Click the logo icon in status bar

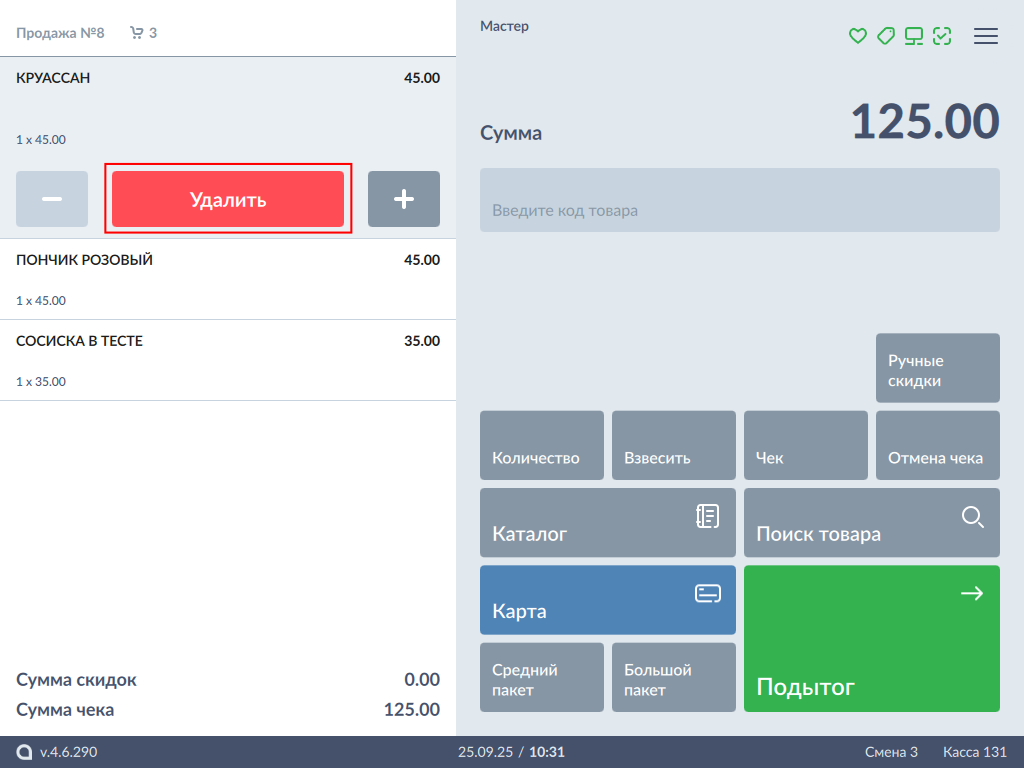(x=24, y=752)
